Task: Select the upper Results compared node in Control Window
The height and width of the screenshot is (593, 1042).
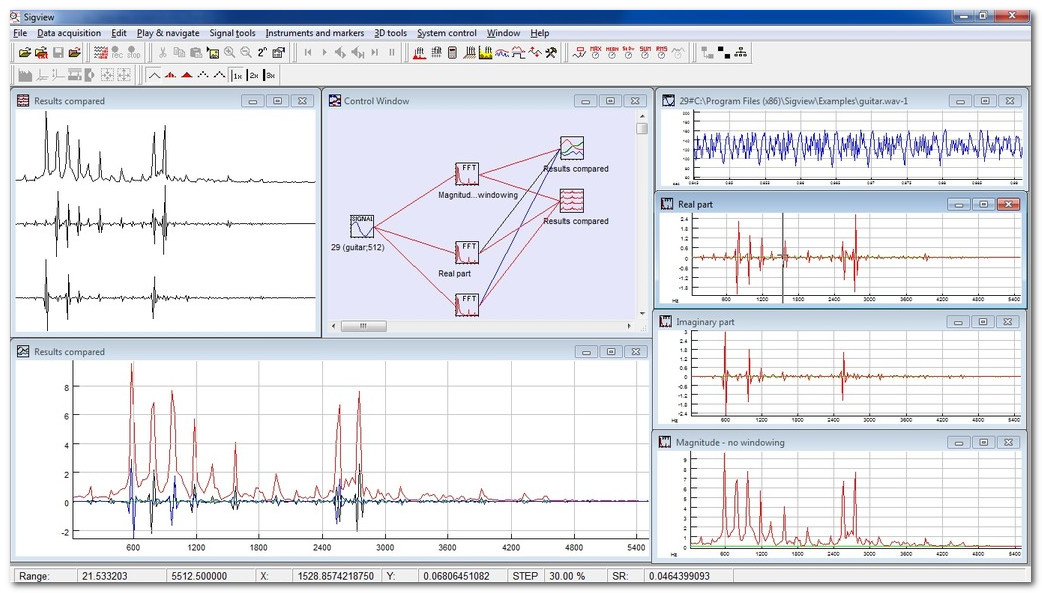Action: click(572, 148)
